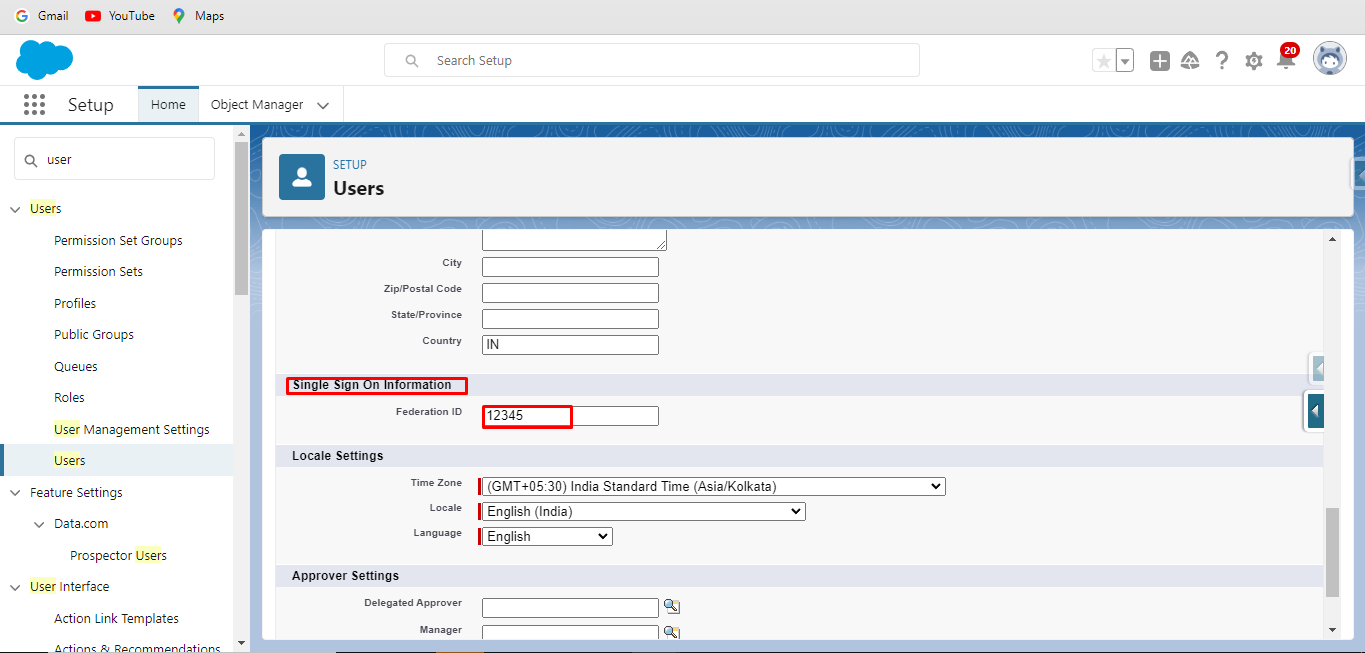Open Permission Sets from the sidebar
This screenshot has width=1365, height=653.
click(x=98, y=271)
